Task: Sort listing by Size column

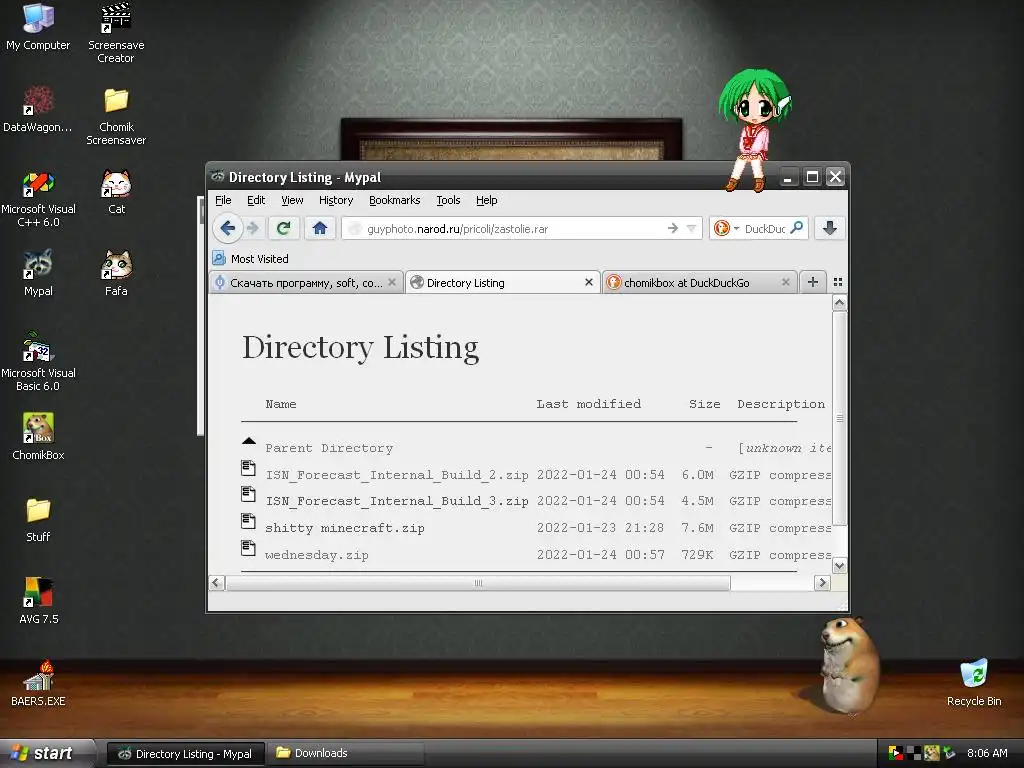Action: click(705, 404)
